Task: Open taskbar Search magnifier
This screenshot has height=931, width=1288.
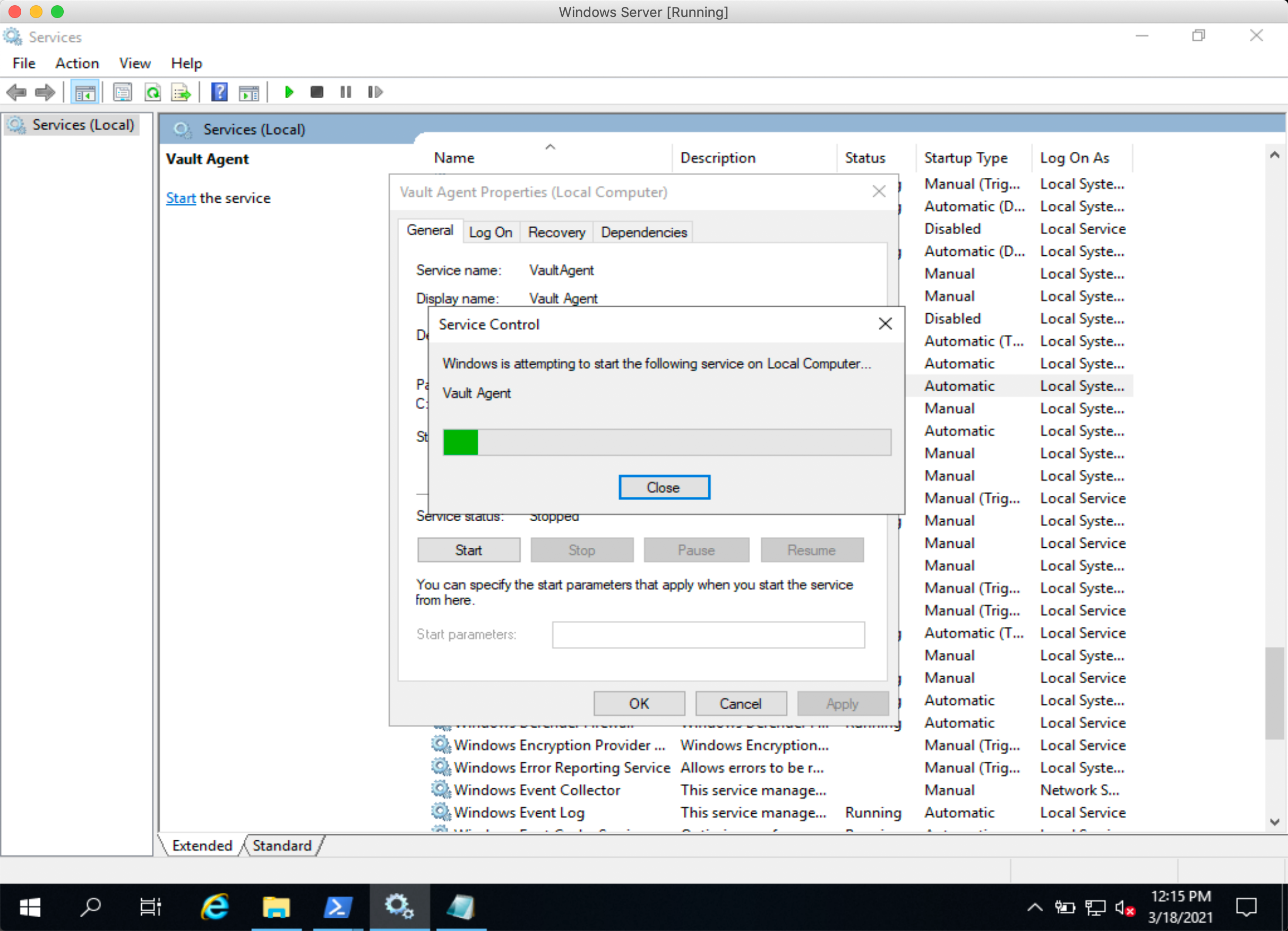Action: pyautogui.click(x=90, y=907)
